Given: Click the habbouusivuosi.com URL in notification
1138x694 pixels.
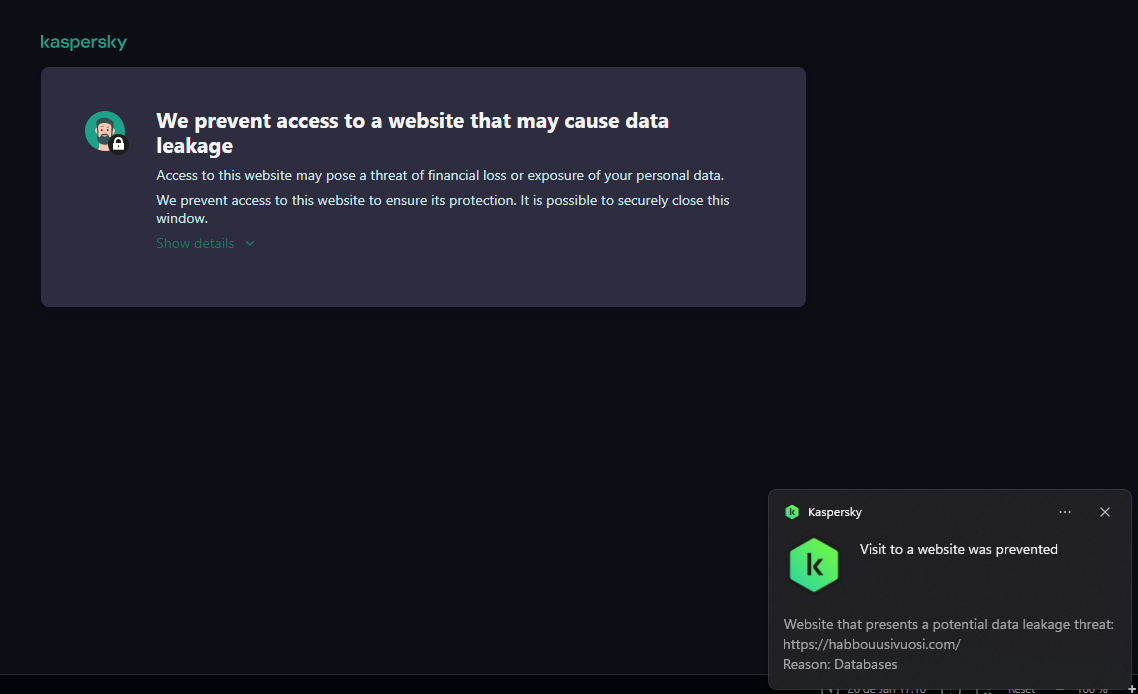Looking at the screenshot, I should pos(872,645).
